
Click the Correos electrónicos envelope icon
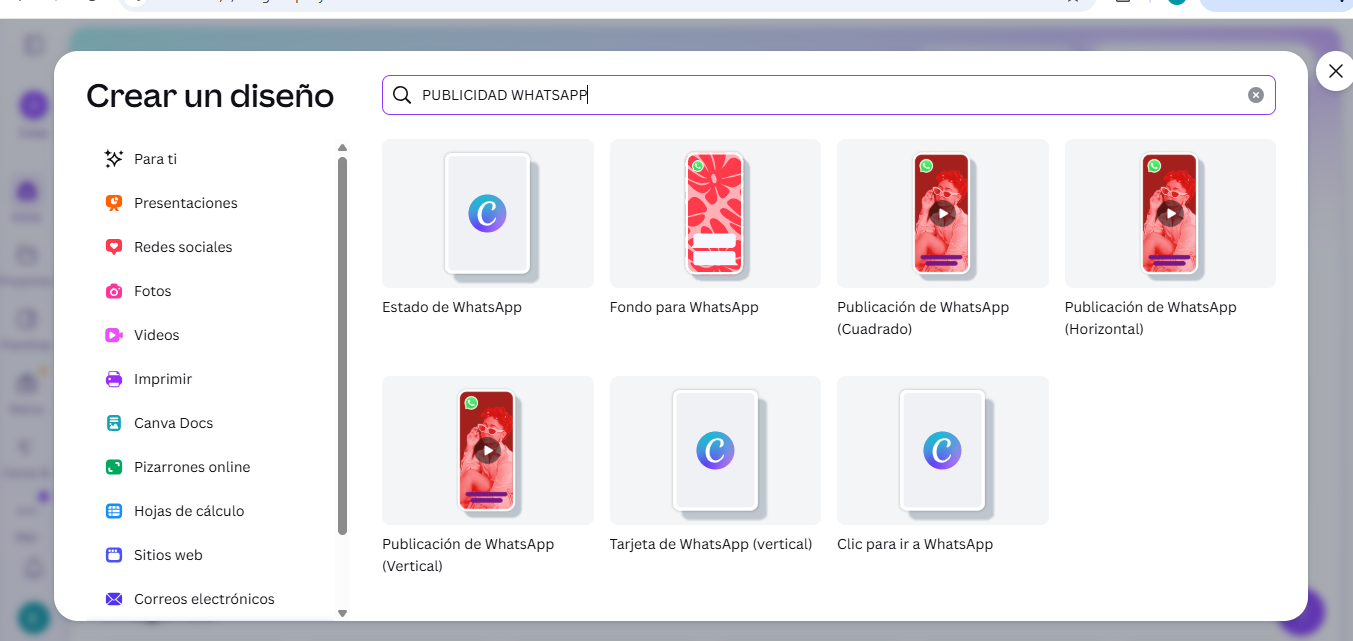point(114,599)
